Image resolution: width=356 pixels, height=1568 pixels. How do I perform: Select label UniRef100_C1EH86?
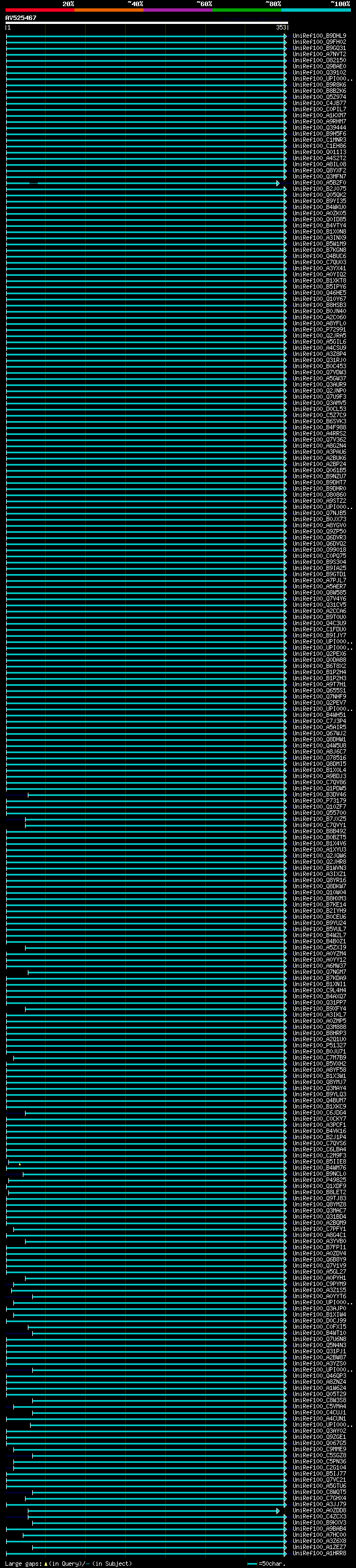click(x=319, y=146)
